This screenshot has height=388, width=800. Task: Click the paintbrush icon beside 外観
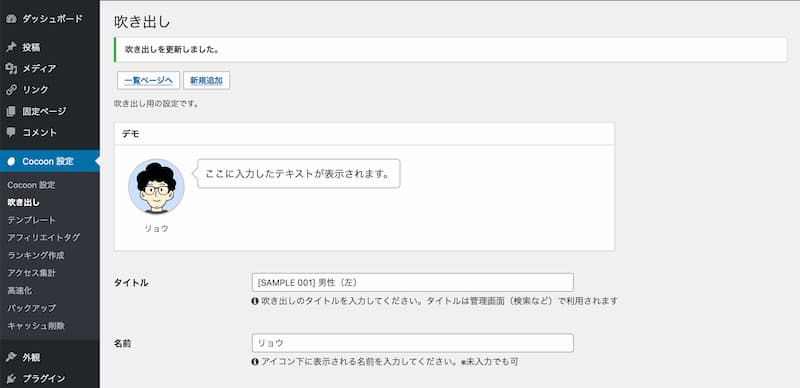[11, 357]
